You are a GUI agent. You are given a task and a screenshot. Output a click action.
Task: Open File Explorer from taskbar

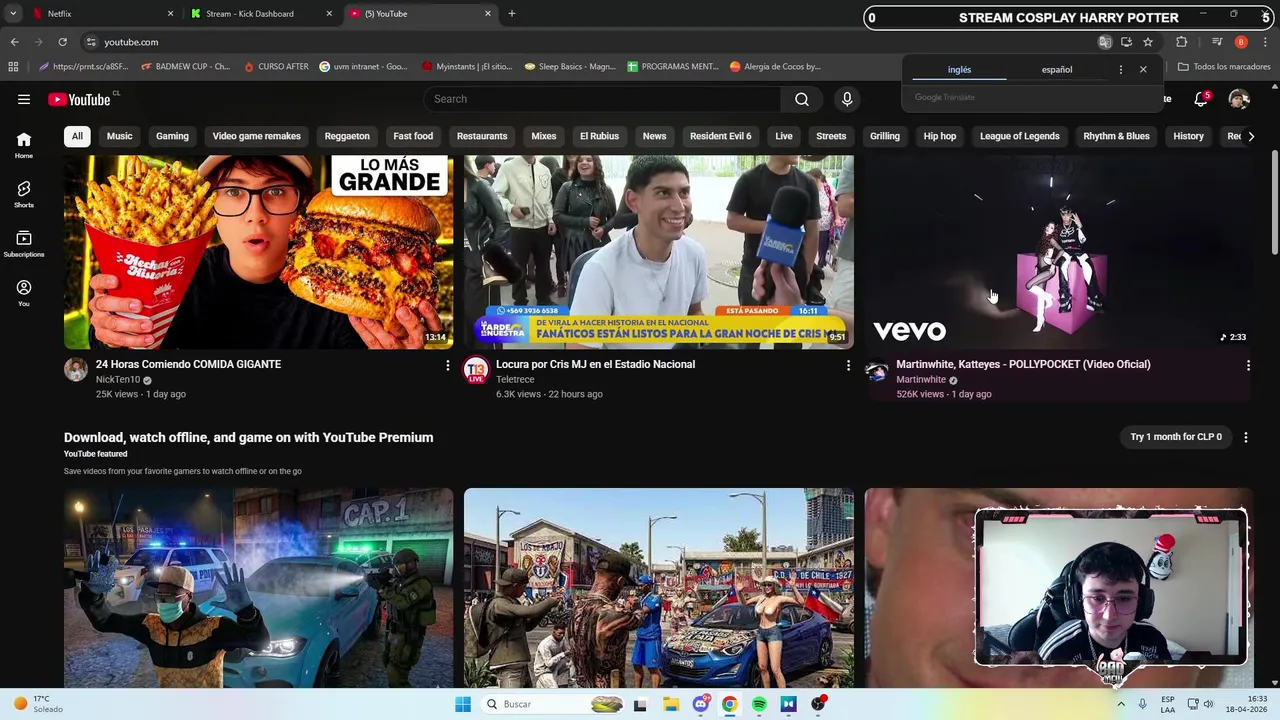[671, 704]
